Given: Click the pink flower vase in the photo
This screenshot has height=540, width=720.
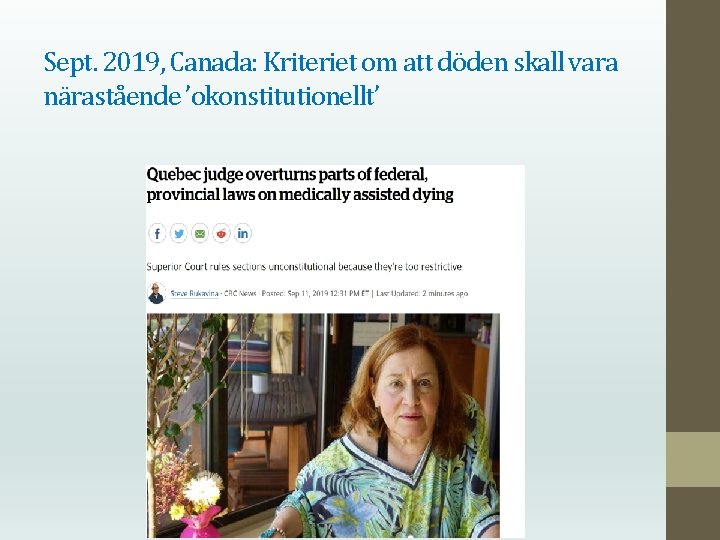Looking at the screenshot, I should tap(200, 523).
